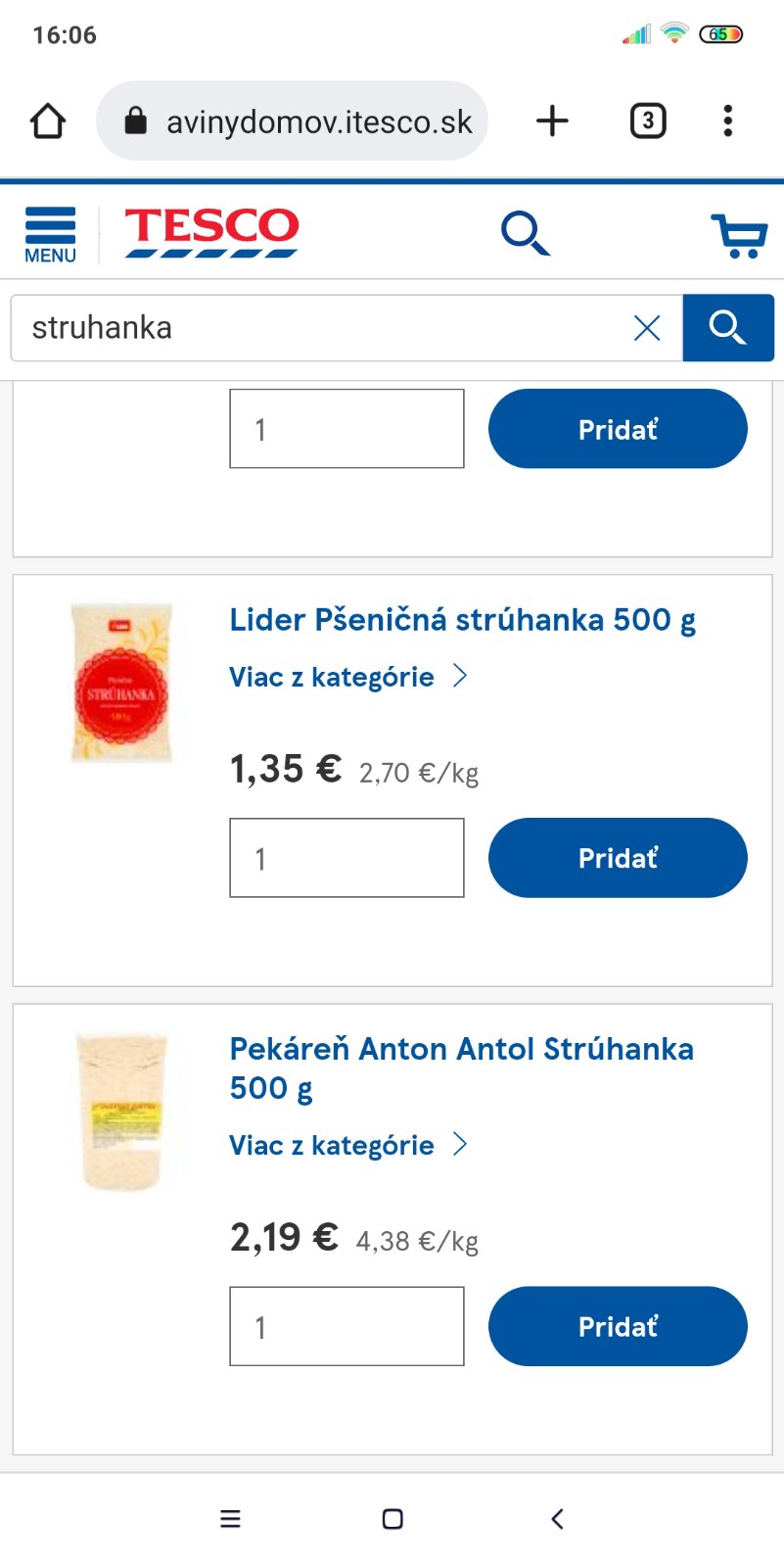Open the tab switcher showing 3 tabs
Screen dimensions: 784x1566
click(x=647, y=121)
